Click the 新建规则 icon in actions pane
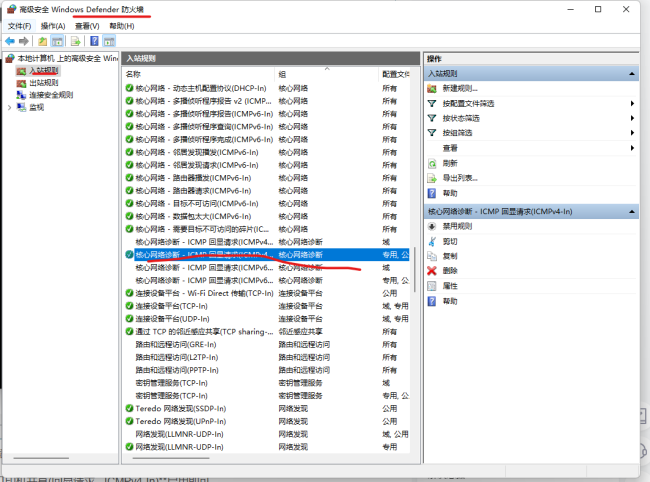The image size is (650, 482). [x=432, y=88]
